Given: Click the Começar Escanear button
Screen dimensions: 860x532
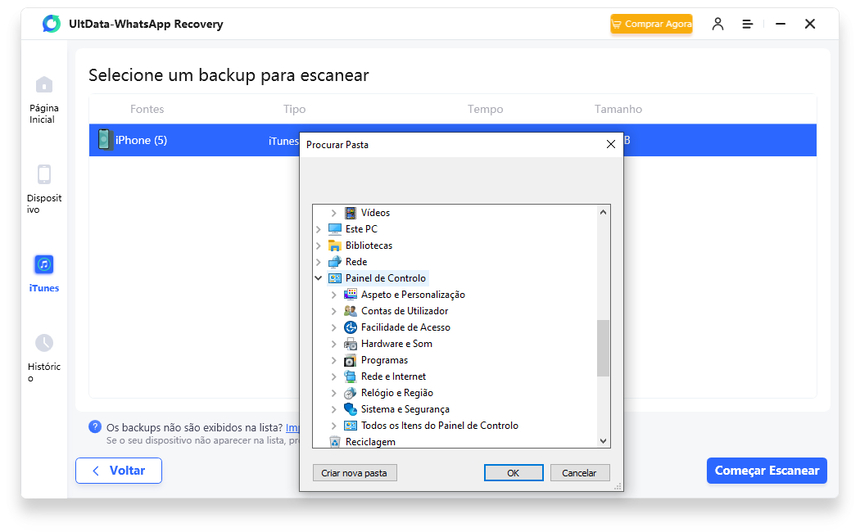Looking at the screenshot, I should pos(766,471).
